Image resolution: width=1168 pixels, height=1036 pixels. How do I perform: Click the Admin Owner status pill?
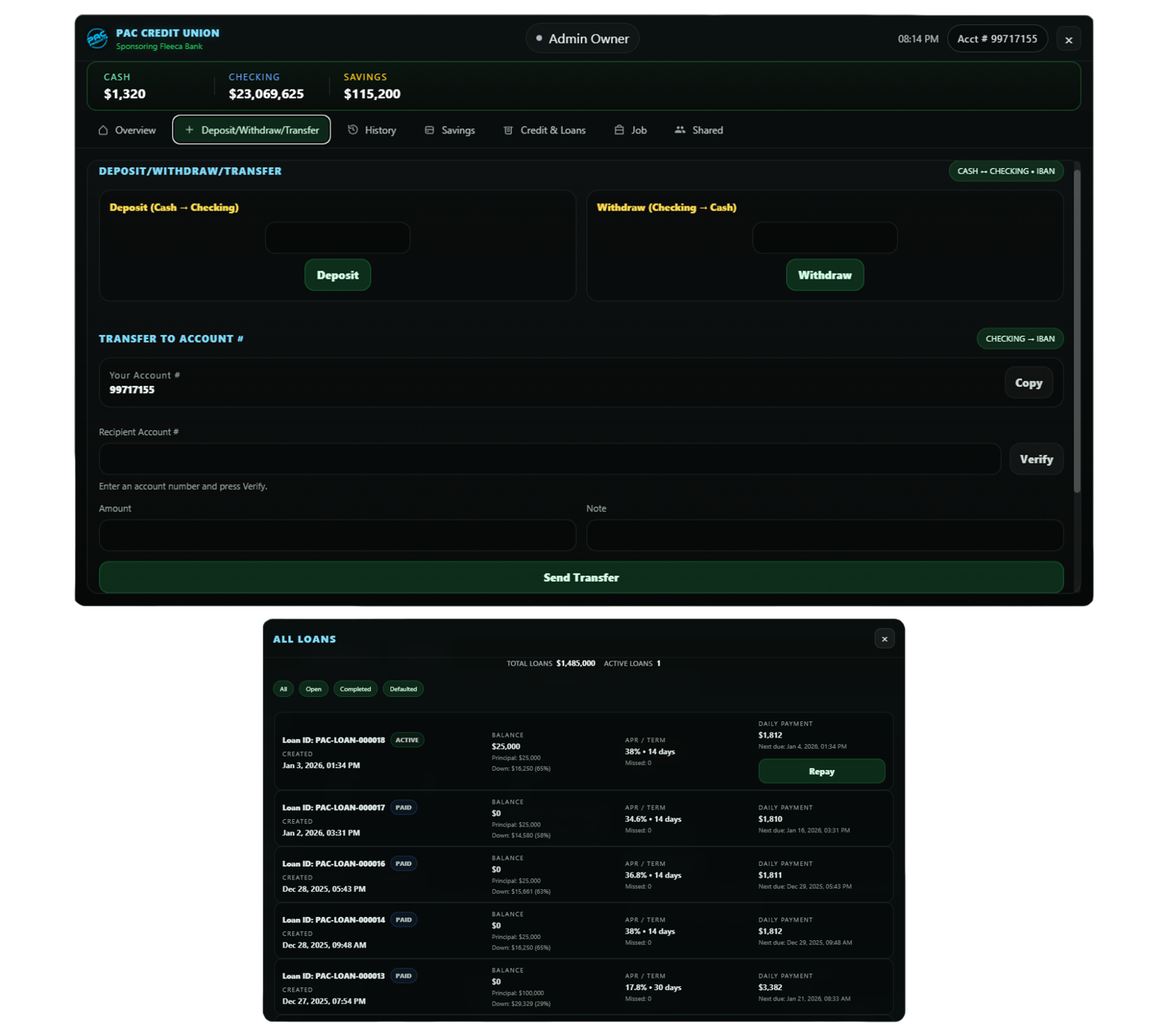(582, 39)
